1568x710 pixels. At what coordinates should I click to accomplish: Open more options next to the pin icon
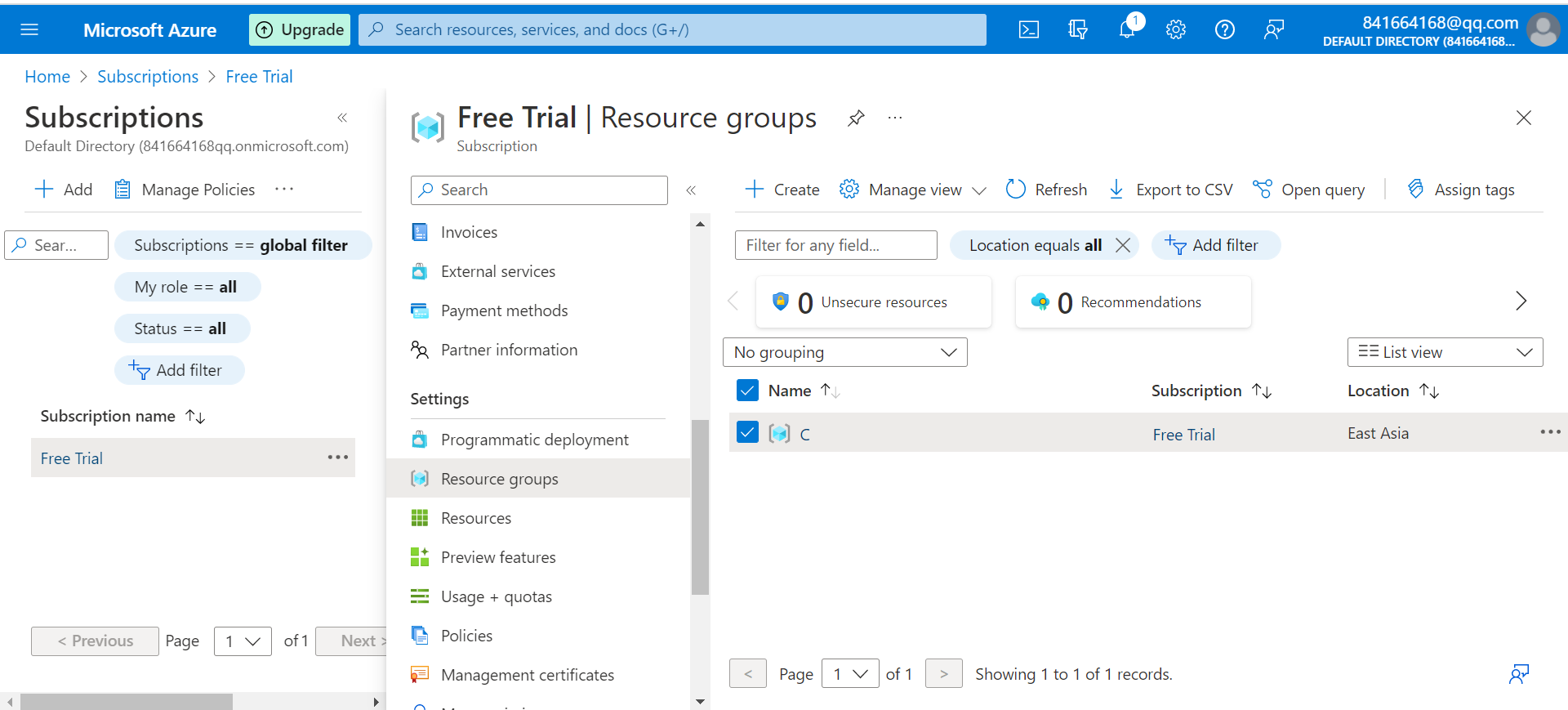(895, 118)
